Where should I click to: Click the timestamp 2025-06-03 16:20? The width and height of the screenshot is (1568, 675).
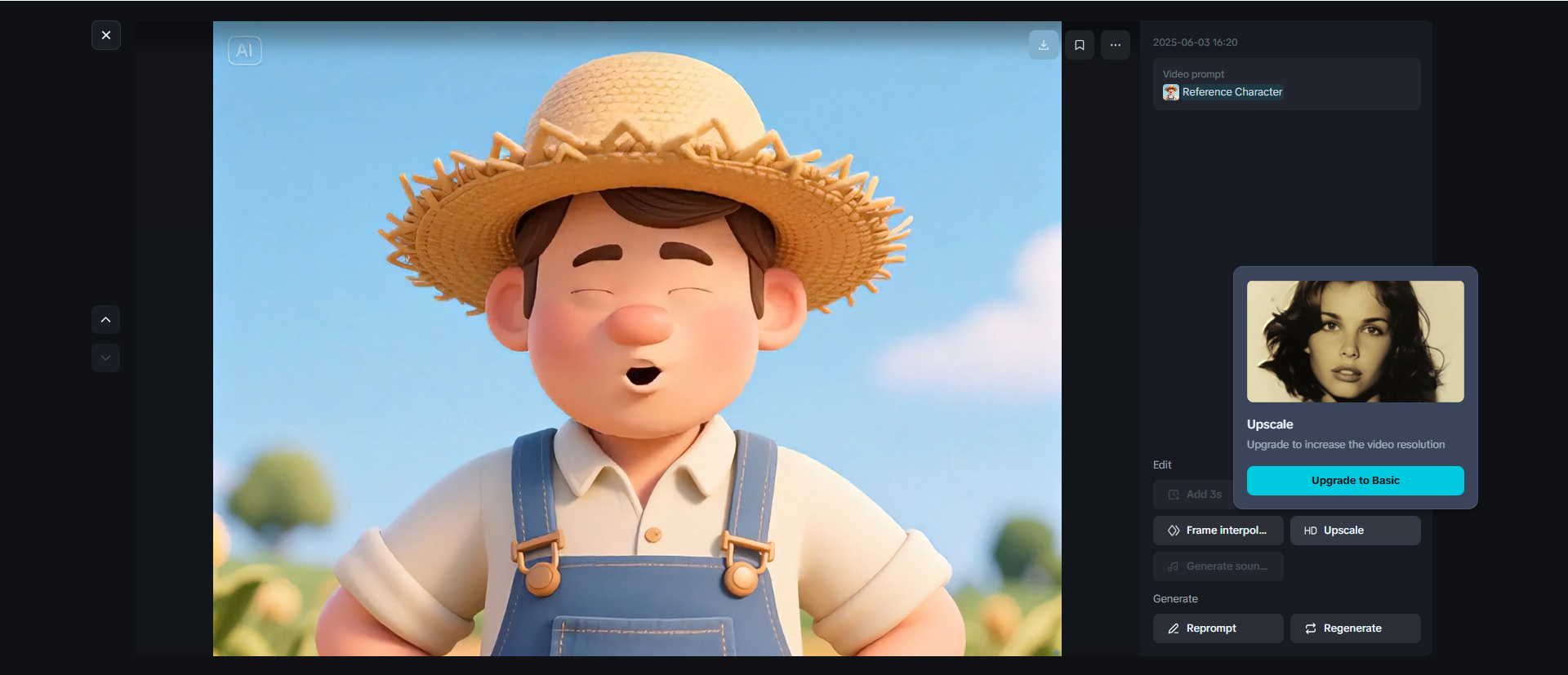point(1195,42)
